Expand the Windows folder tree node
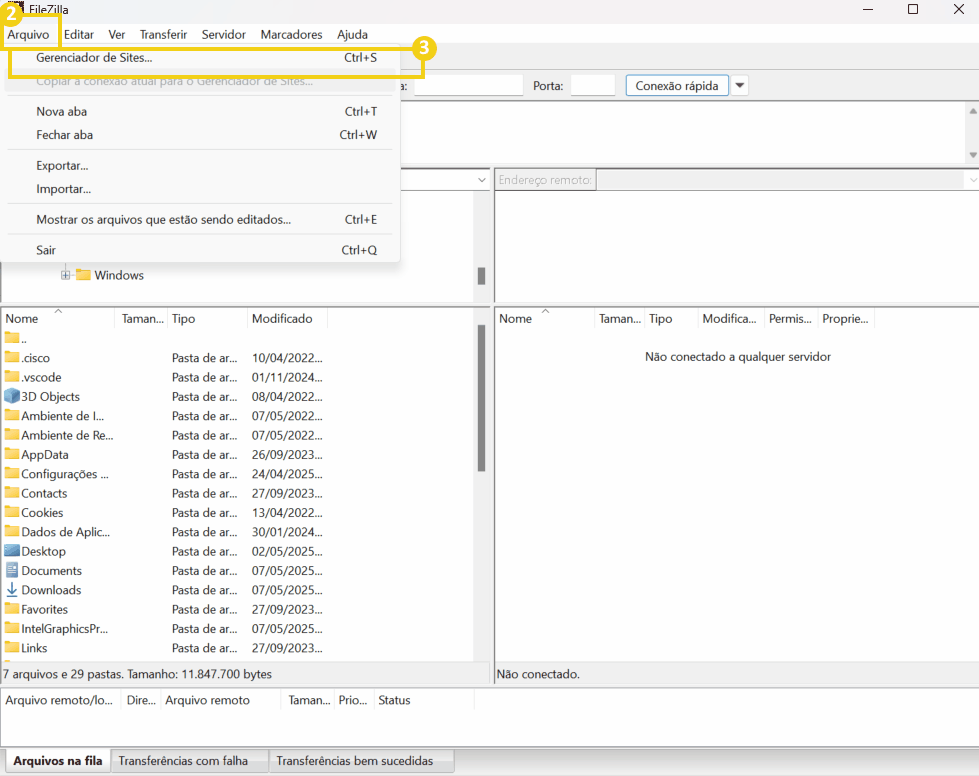Viewport: 979px width, 776px height. click(66, 275)
